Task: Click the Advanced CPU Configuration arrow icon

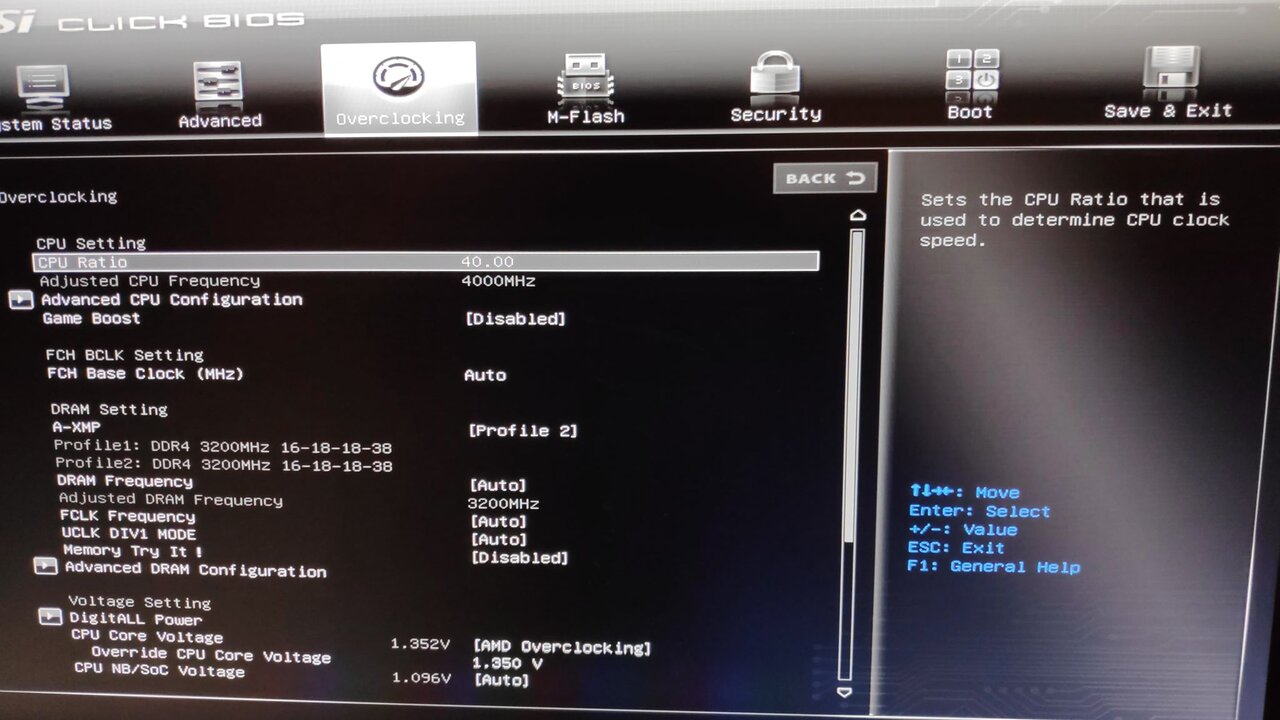Action: point(21,299)
